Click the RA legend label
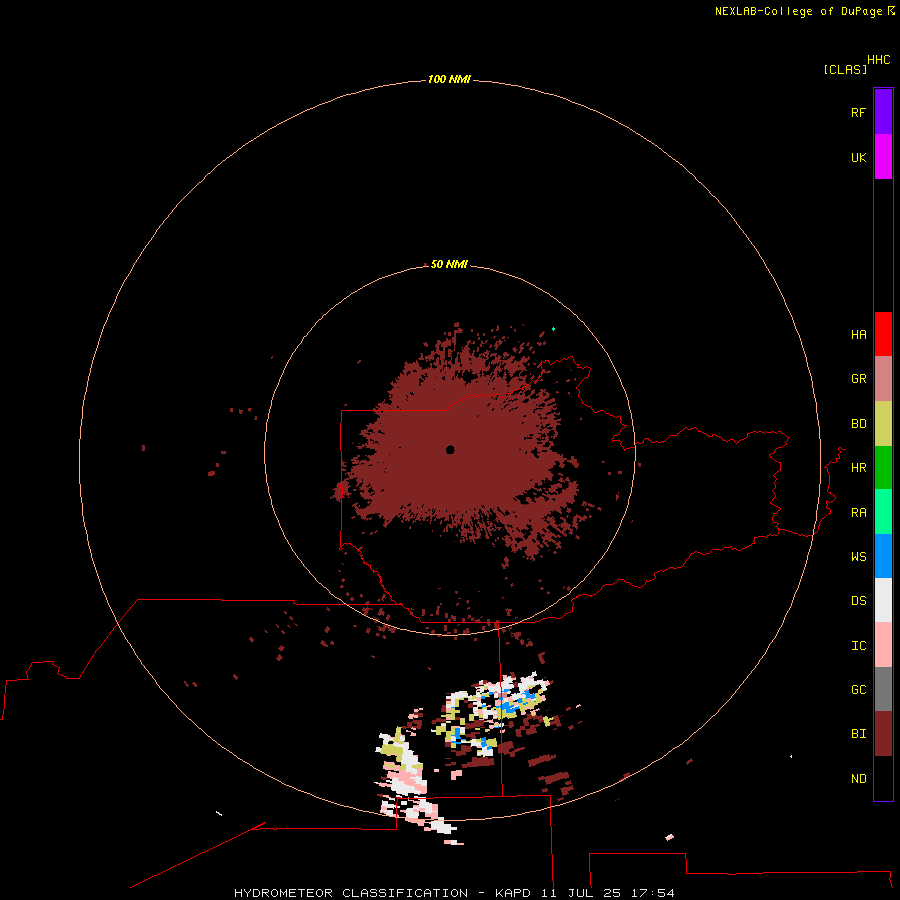Image resolution: width=900 pixels, height=900 pixels. coord(859,513)
